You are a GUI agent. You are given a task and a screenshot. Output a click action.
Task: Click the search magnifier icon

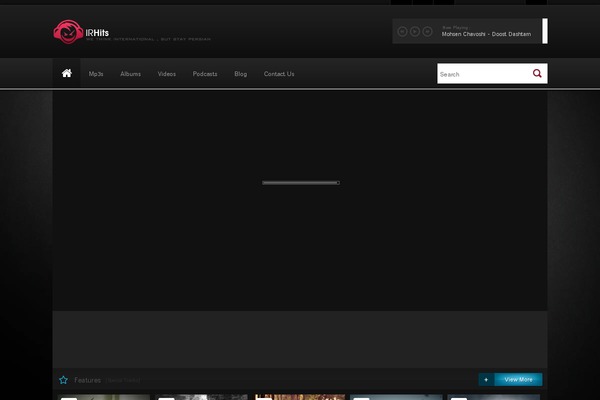point(537,73)
